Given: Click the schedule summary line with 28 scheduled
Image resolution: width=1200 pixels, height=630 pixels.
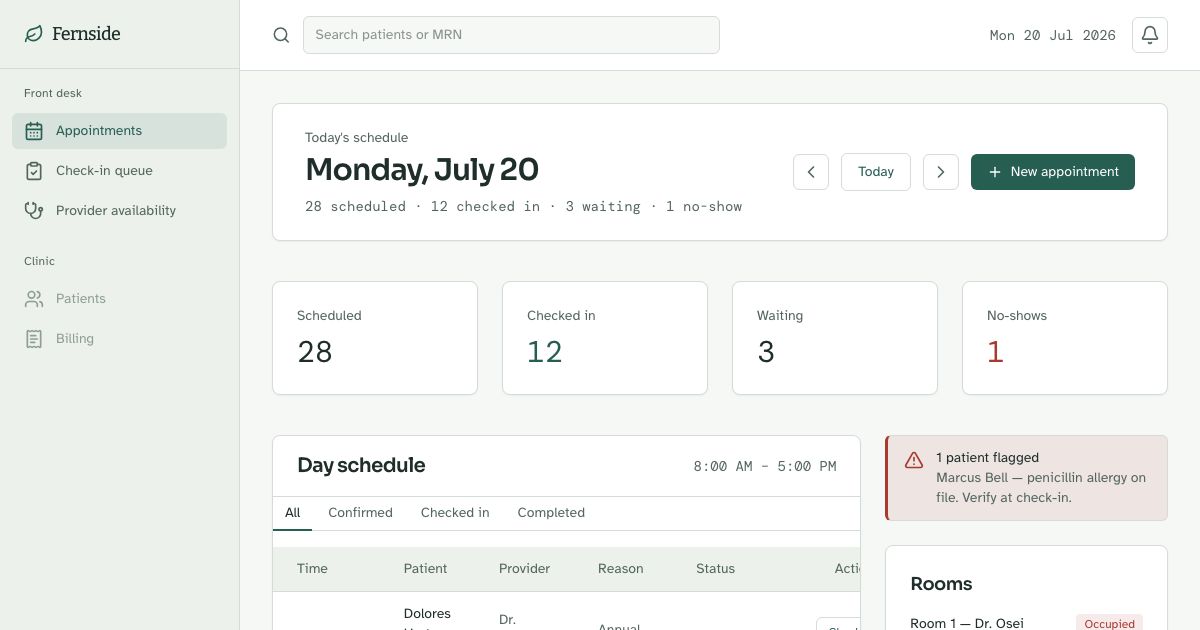Looking at the screenshot, I should [524, 207].
